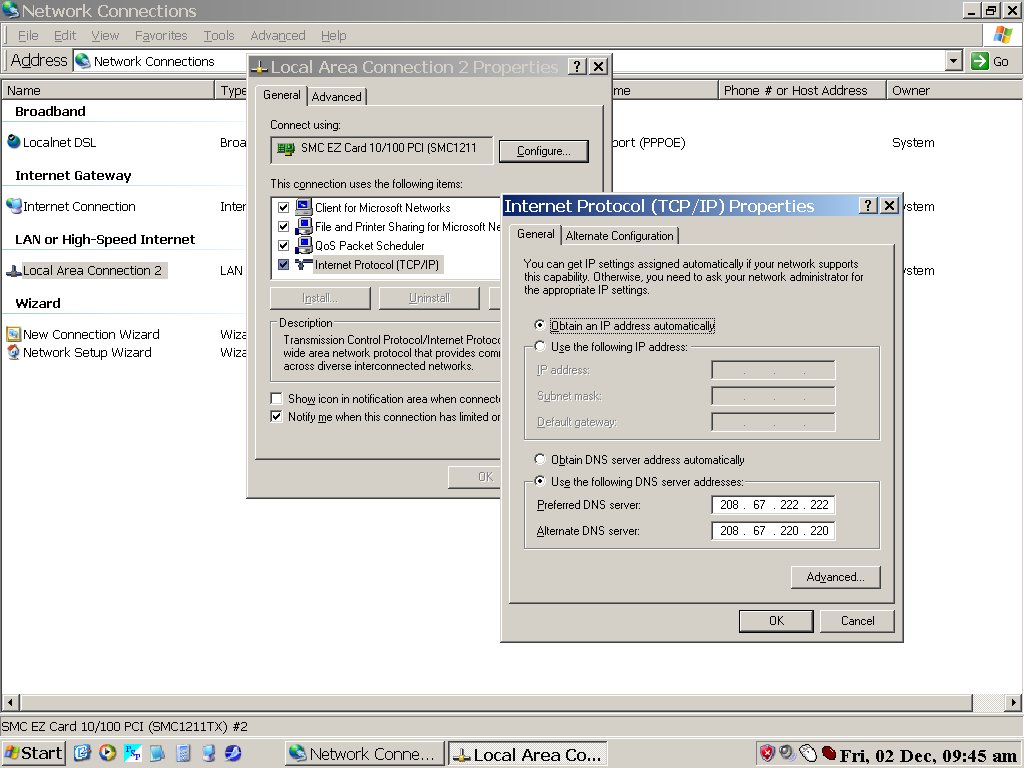The width and height of the screenshot is (1024, 768).
Task: Click the QoS Packet Scheduler icon
Action: (x=304, y=245)
